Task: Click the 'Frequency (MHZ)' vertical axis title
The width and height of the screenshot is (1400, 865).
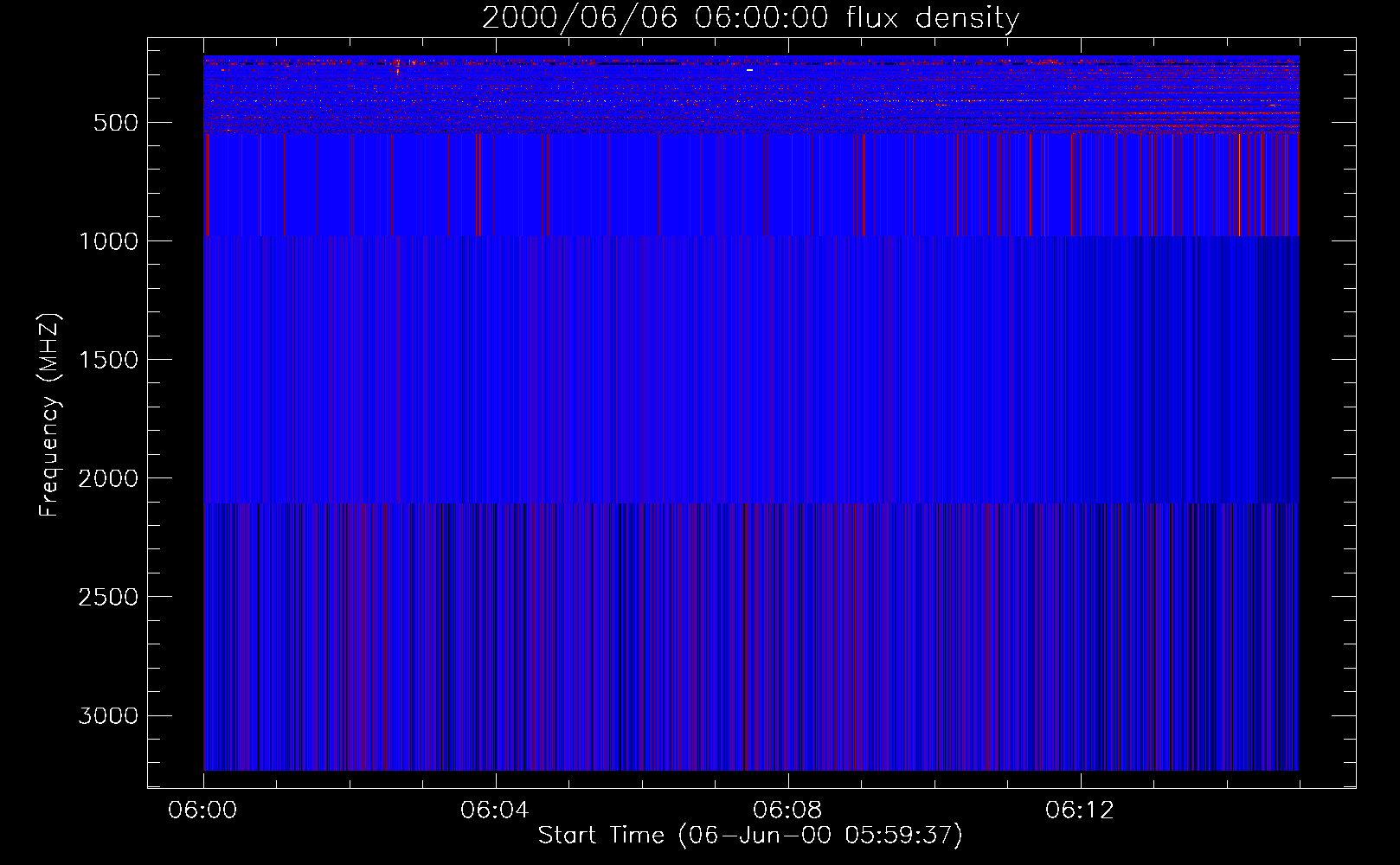Action: [x=50, y=415]
